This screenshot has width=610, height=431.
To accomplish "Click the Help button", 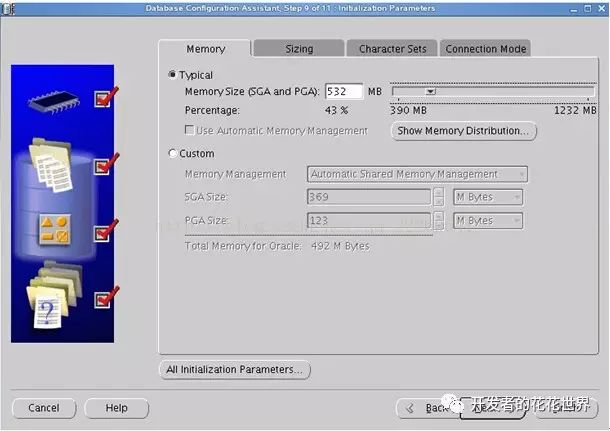I will (116, 408).
